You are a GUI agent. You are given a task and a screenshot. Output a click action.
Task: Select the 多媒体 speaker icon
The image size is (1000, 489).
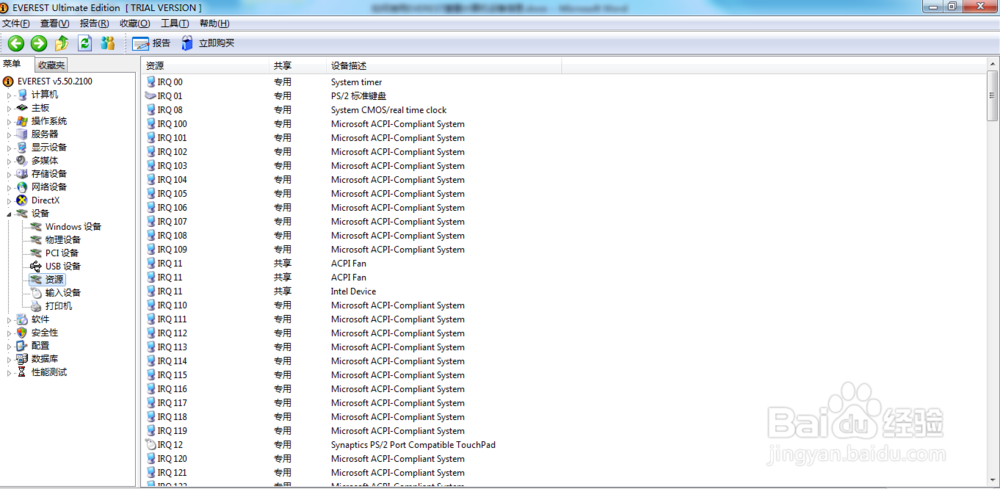coord(22,161)
